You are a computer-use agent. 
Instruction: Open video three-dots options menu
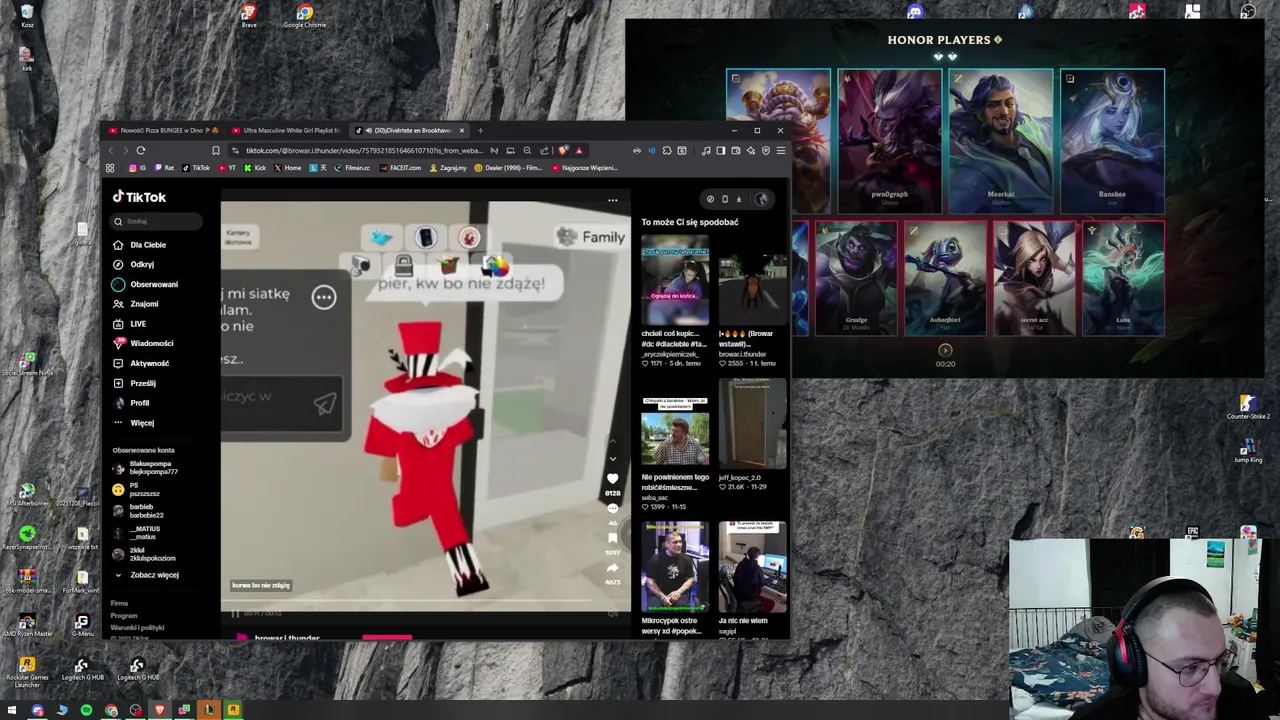[x=613, y=200]
